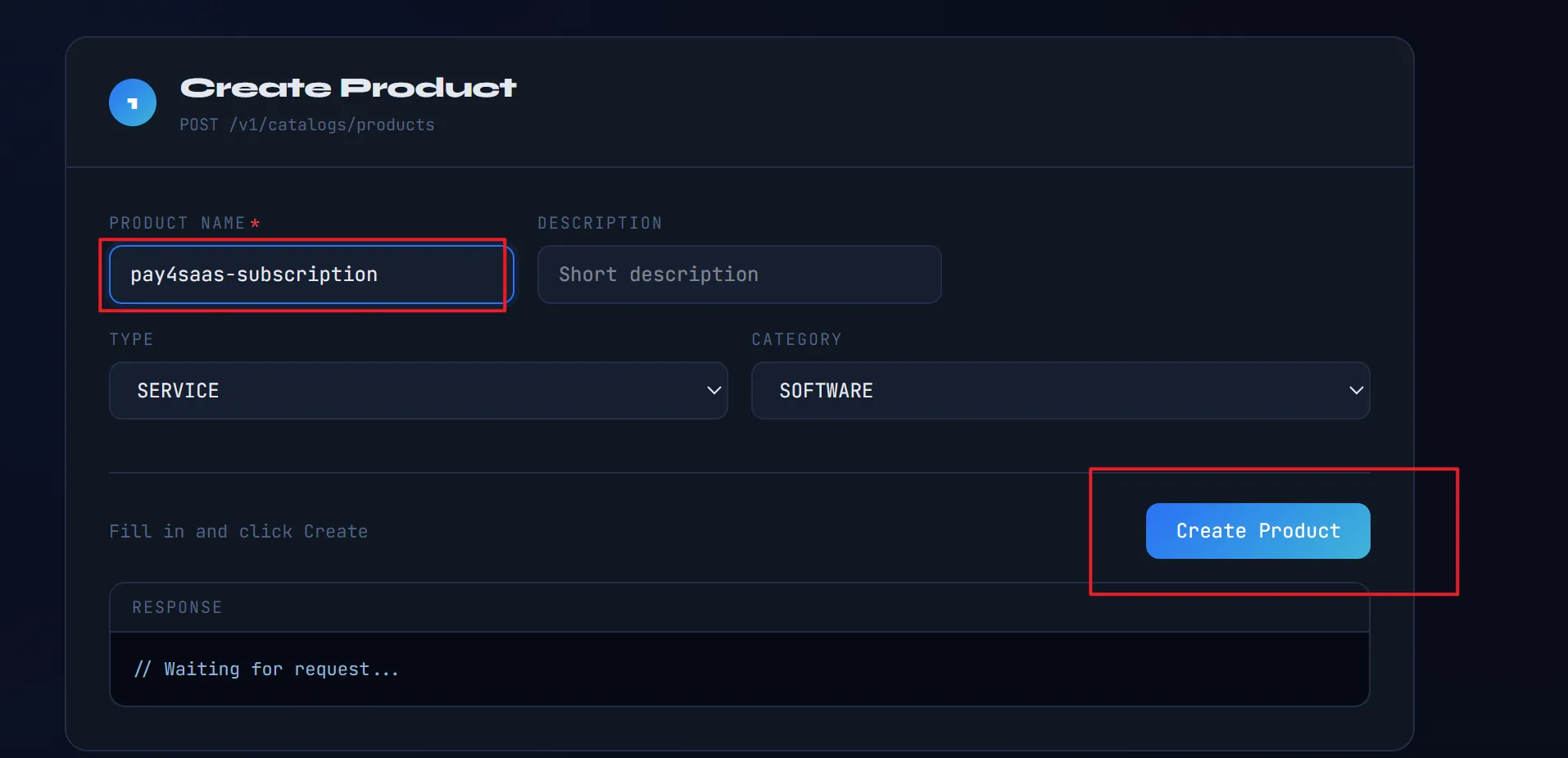Image resolution: width=1568 pixels, height=758 pixels.
Task: Click the blue step 1 circle icon
Action: (x=133, y=102)
